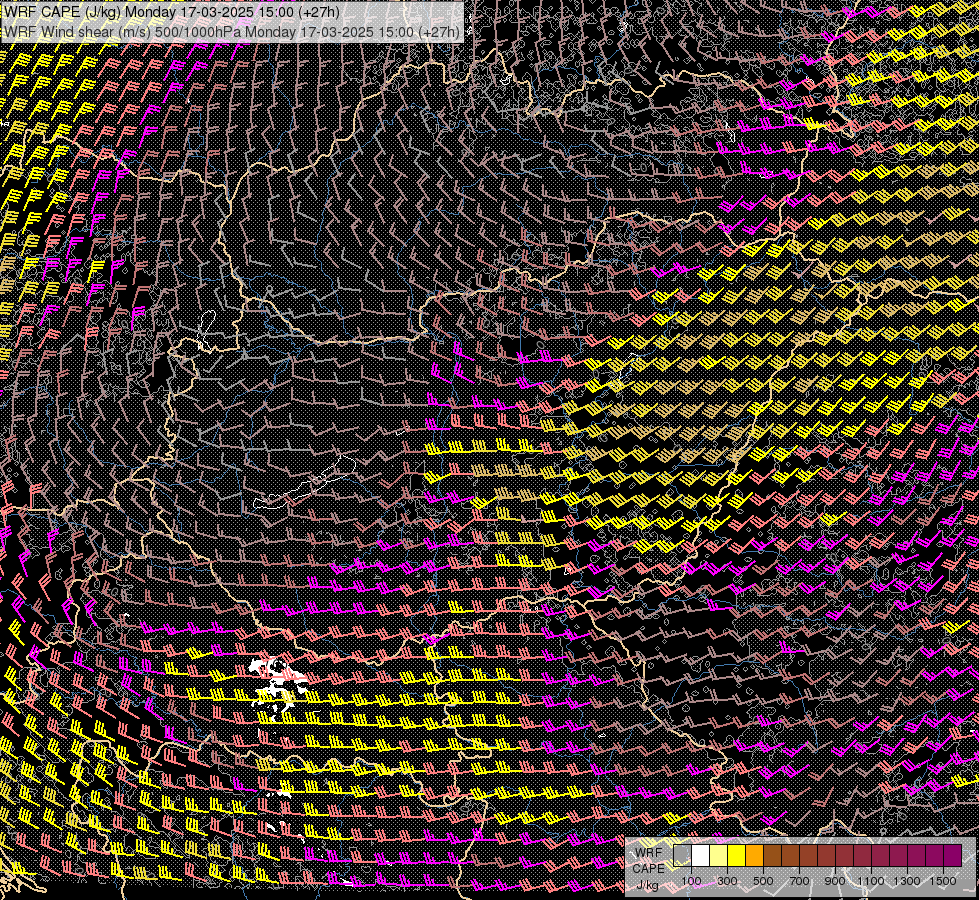Click the J/kg unit label in legend
Image resolution: width=979 pixels, height=900 pixels.
pos(647,885)
